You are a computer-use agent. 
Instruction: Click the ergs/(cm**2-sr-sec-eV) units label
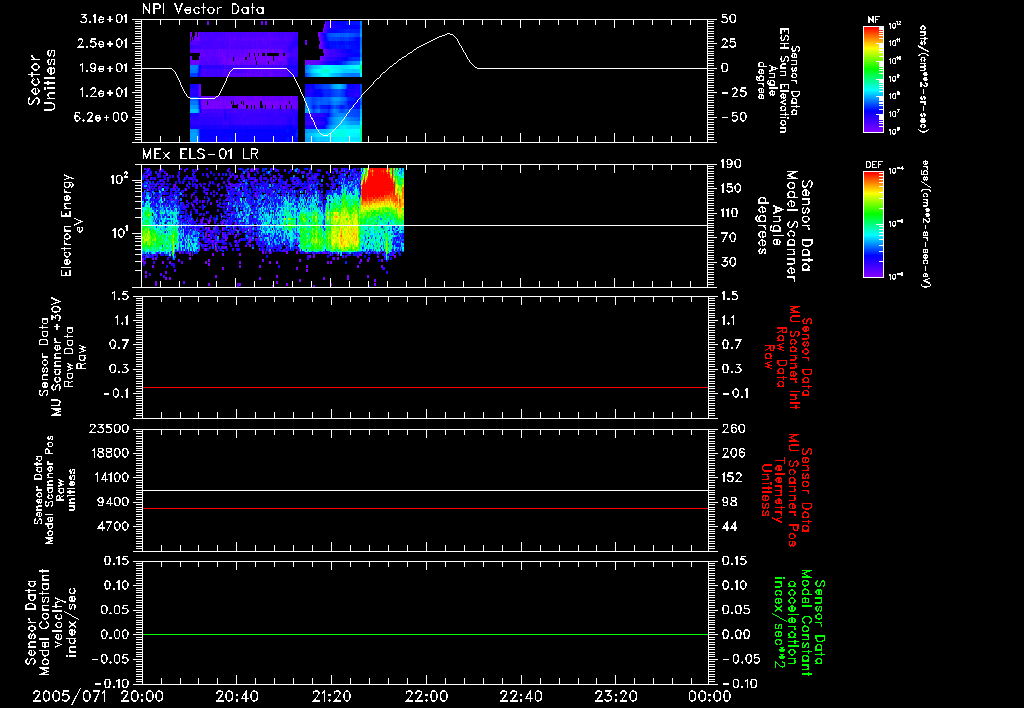coord(925,224)
